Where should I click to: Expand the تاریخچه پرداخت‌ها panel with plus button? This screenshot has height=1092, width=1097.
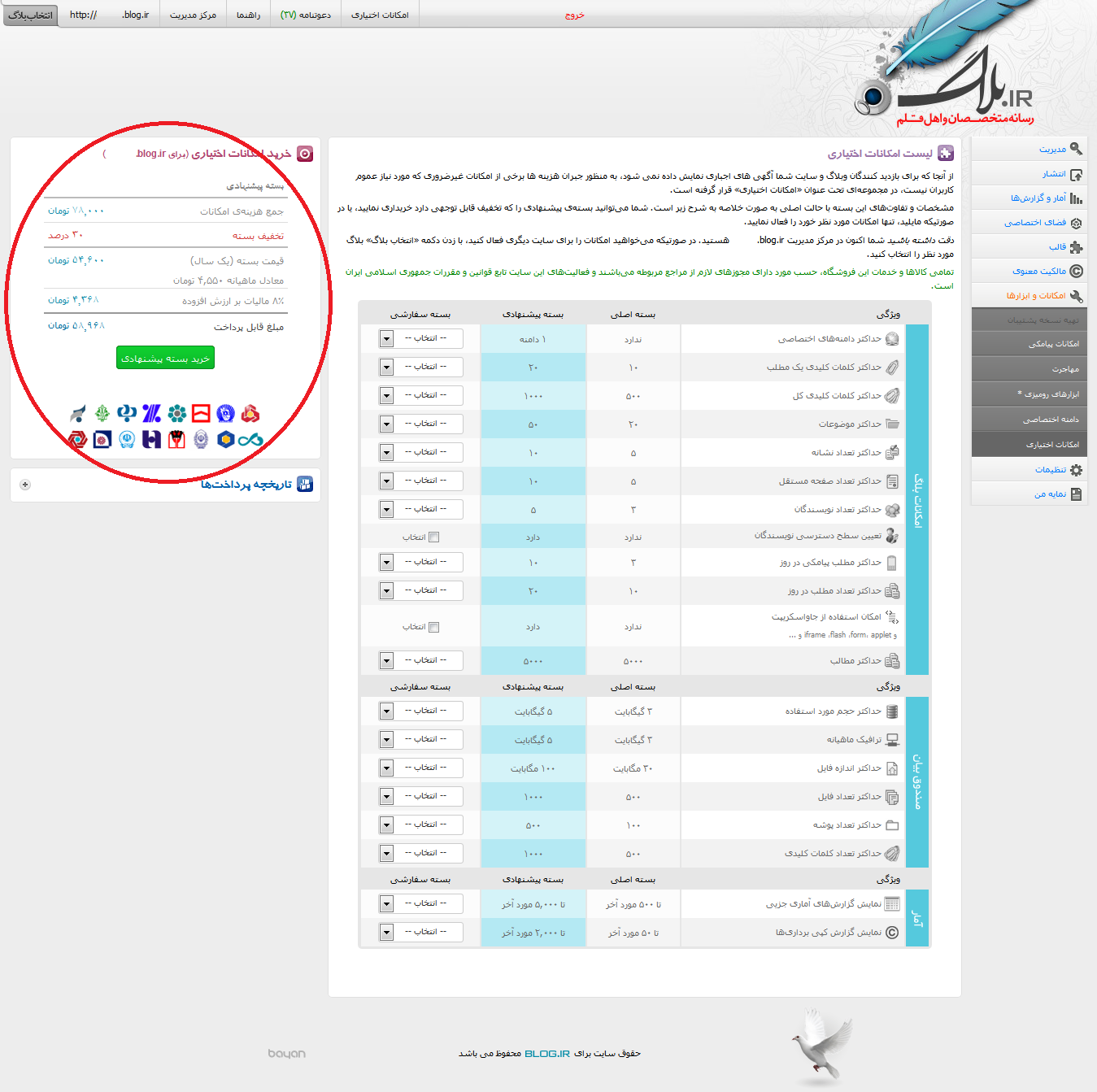coord(25,485)
